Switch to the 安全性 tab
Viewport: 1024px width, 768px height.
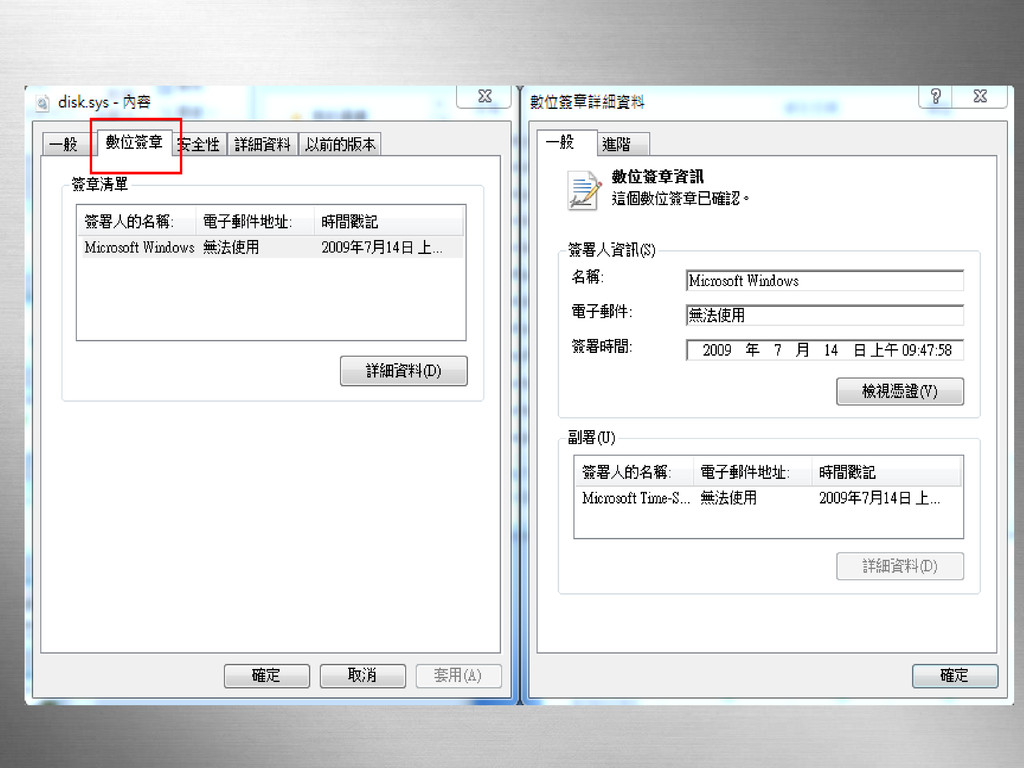coord(200,144)
